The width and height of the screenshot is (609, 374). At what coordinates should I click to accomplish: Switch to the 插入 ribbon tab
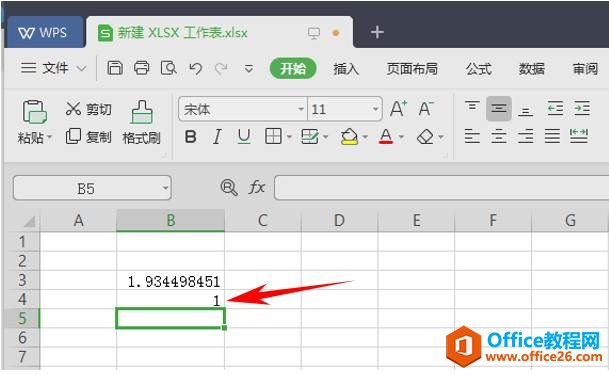[x=346, y=69]
